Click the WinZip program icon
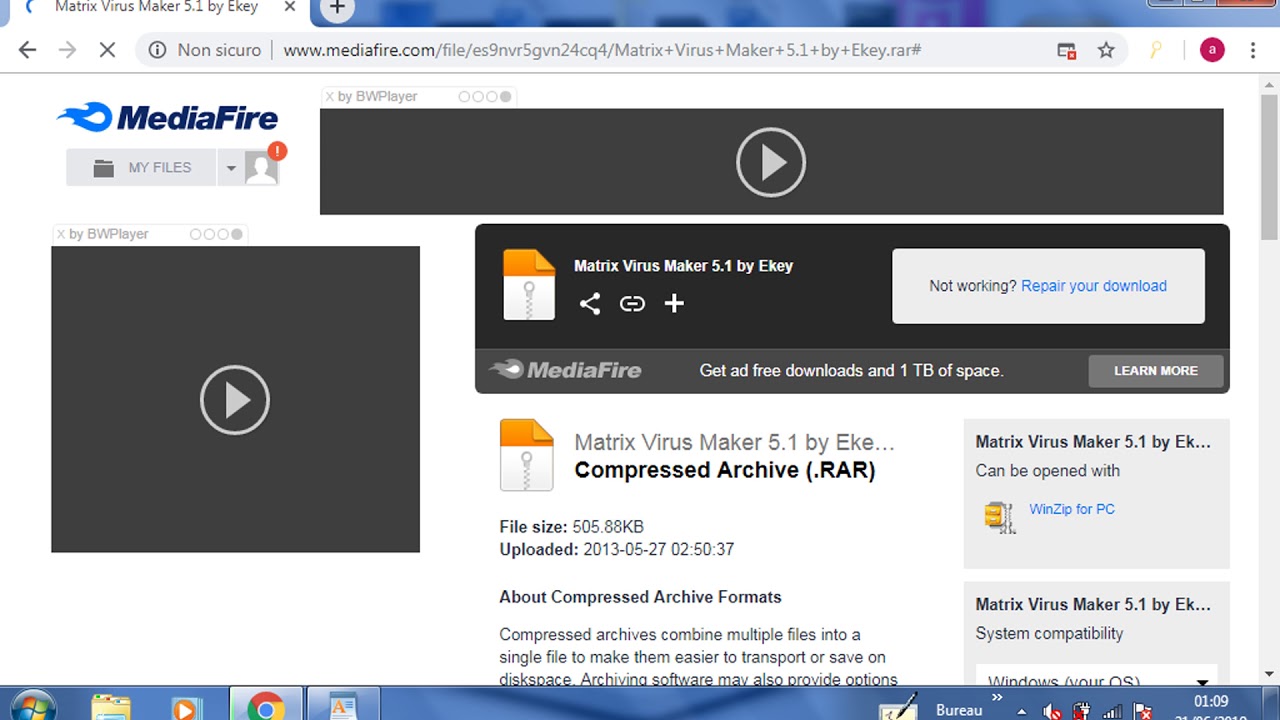The image size is (1280, 720). click(x=1000, y=517)
